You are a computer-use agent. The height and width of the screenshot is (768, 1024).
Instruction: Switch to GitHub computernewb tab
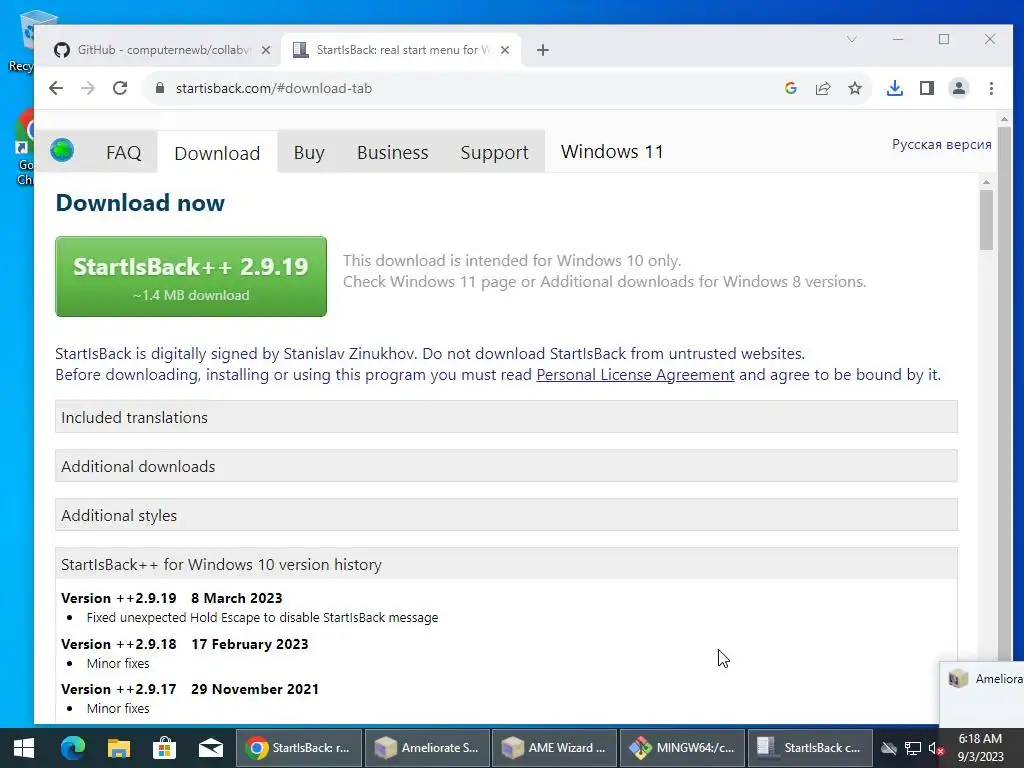[x=157, y=50]
